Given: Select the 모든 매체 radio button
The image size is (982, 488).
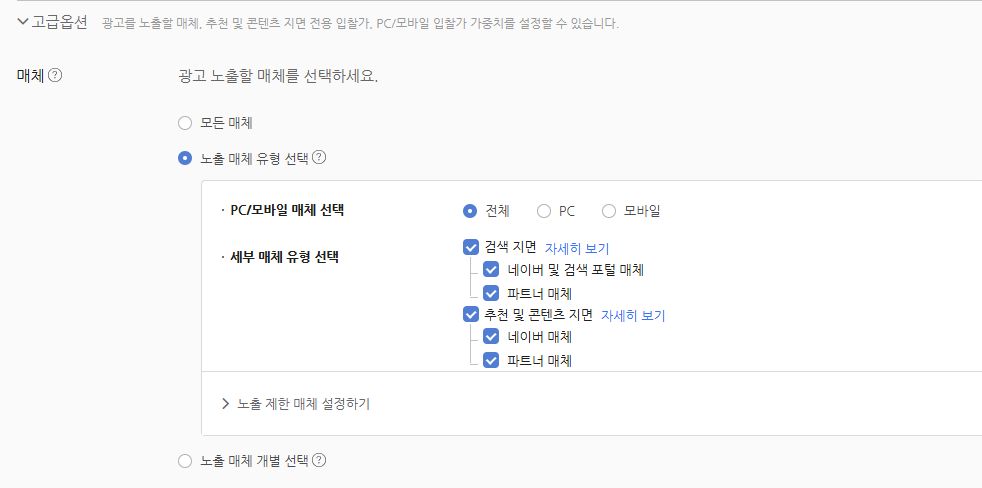Looking at the screenshot, I should 184,123.
